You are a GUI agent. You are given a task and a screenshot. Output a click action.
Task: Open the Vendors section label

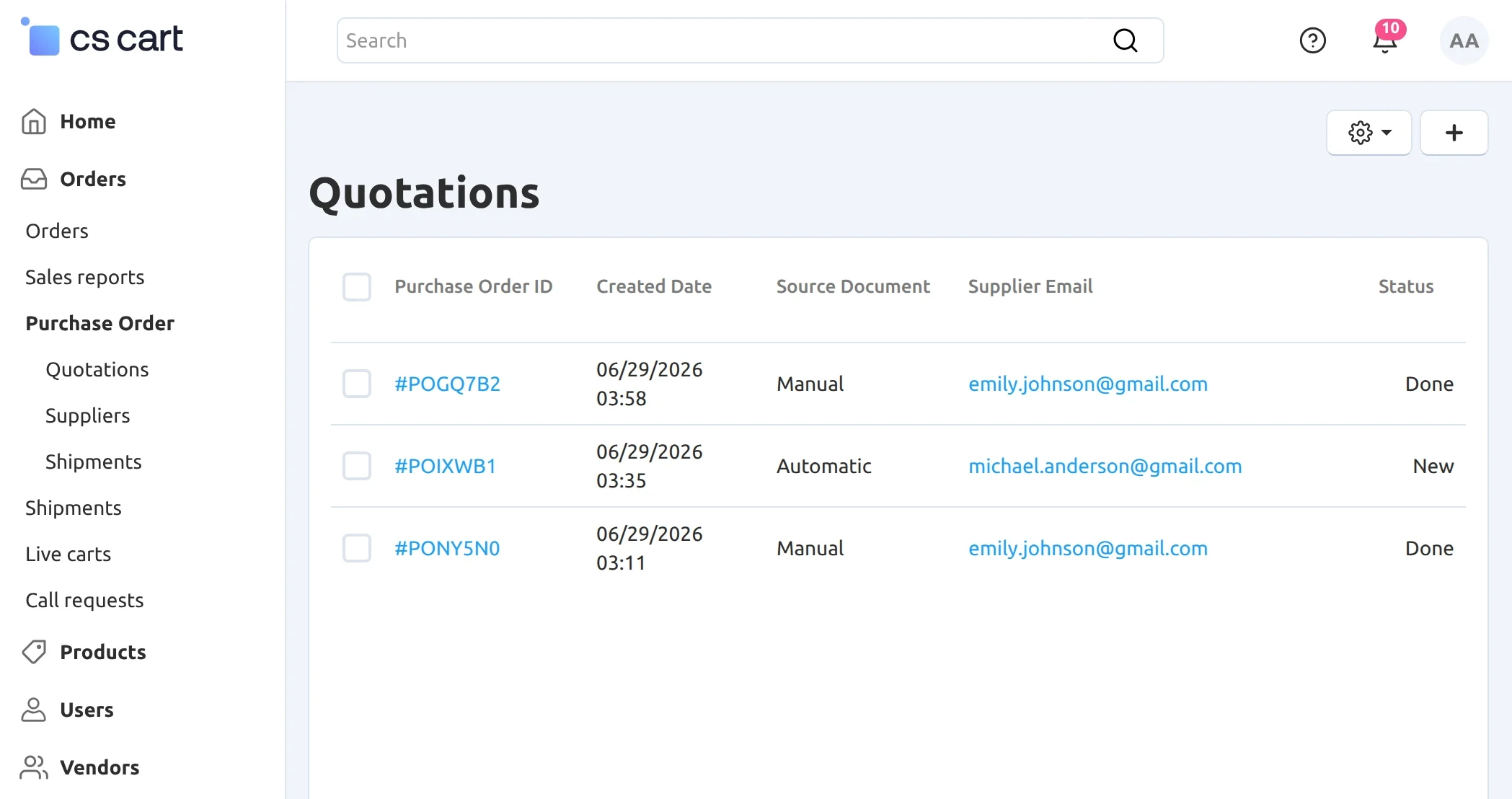(100, 767)
